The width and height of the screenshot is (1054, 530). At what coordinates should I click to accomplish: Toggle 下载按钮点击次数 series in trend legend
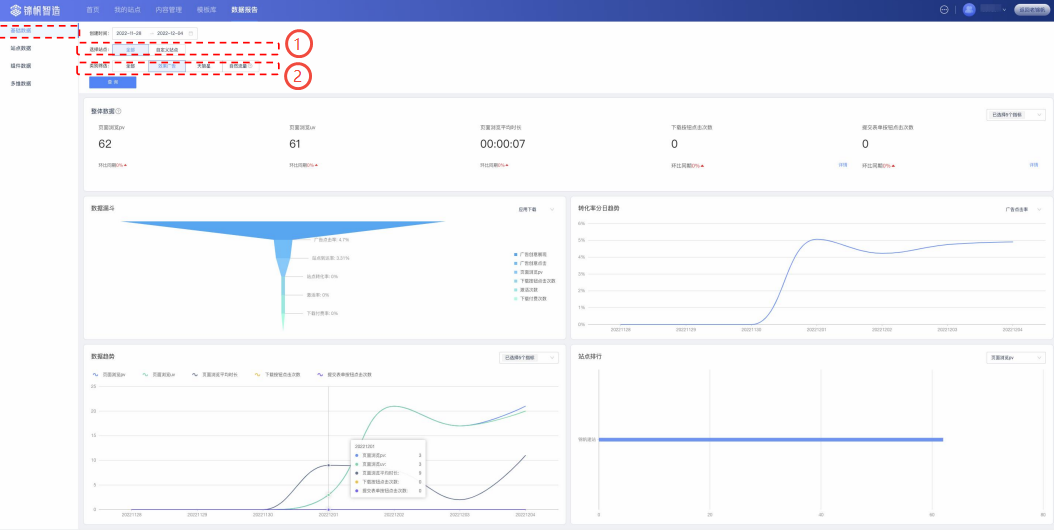pyautogui.click(x=277, y=374)
